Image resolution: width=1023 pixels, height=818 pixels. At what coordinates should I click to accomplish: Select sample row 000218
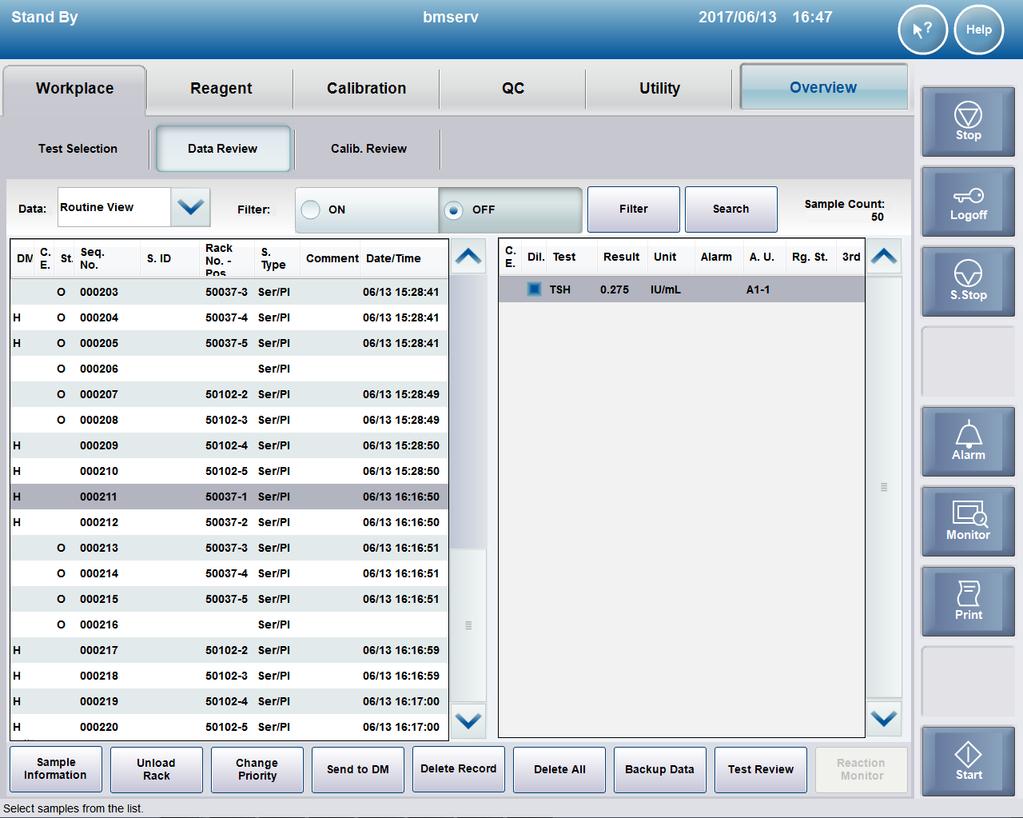[x=230, y=676]
